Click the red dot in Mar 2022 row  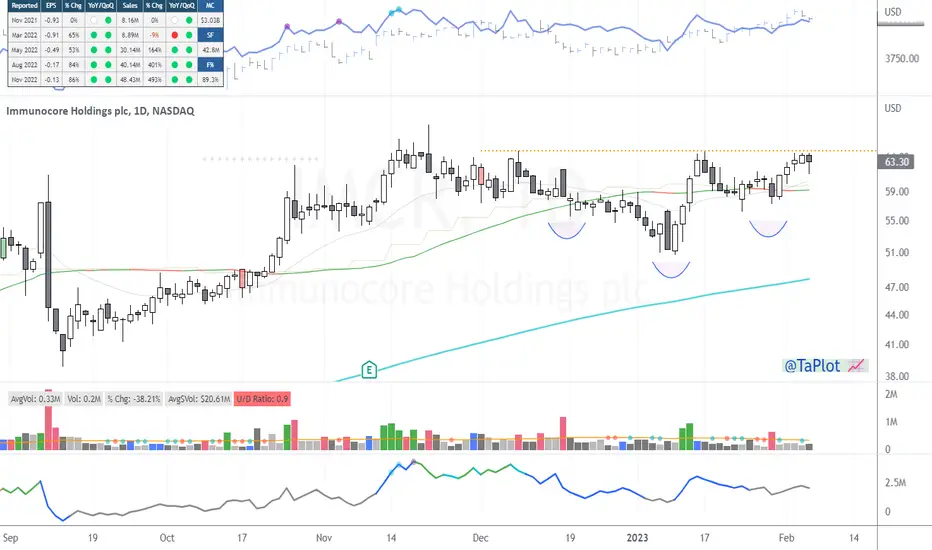175,35
